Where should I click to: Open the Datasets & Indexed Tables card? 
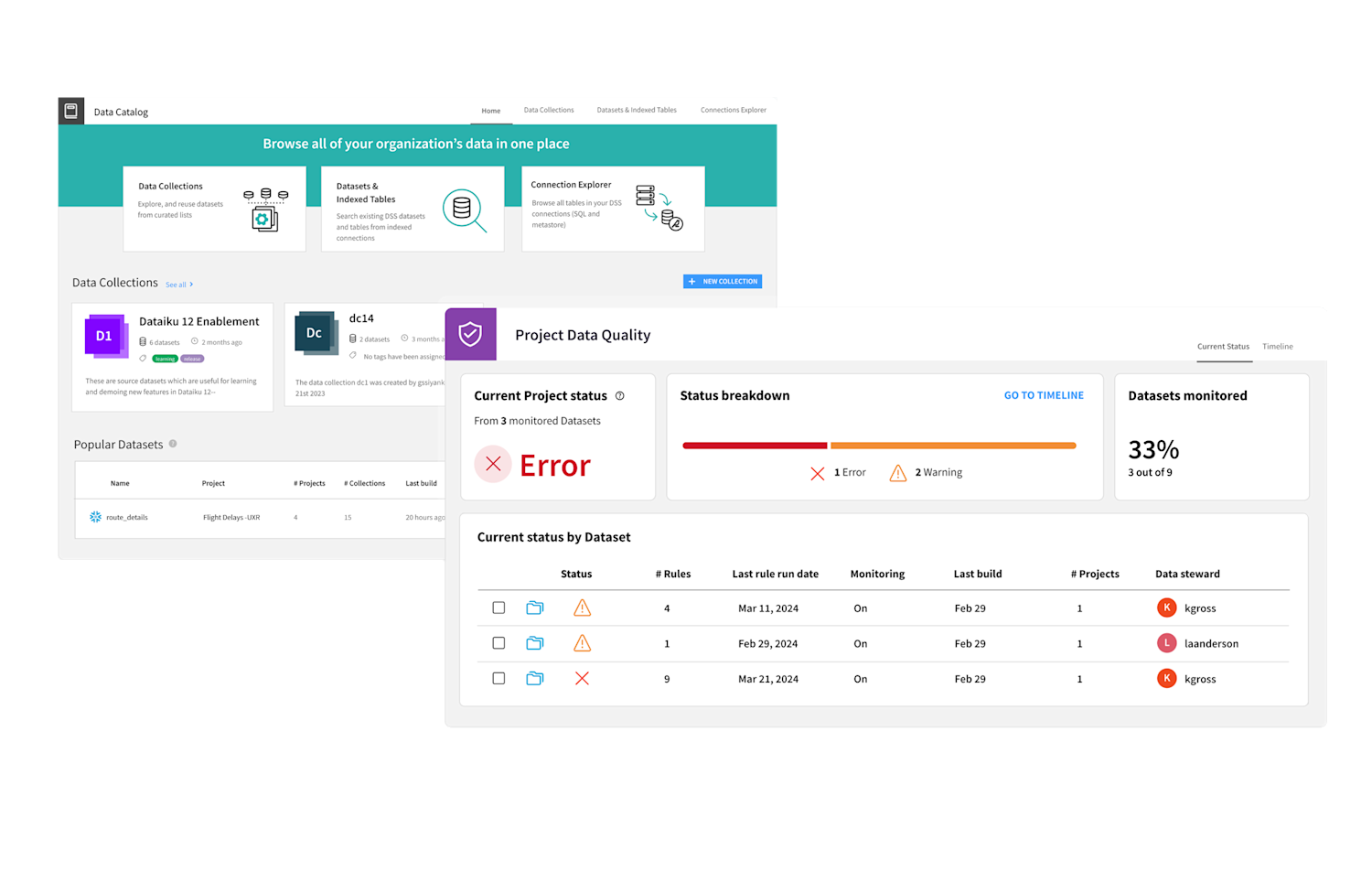point(413,209)
